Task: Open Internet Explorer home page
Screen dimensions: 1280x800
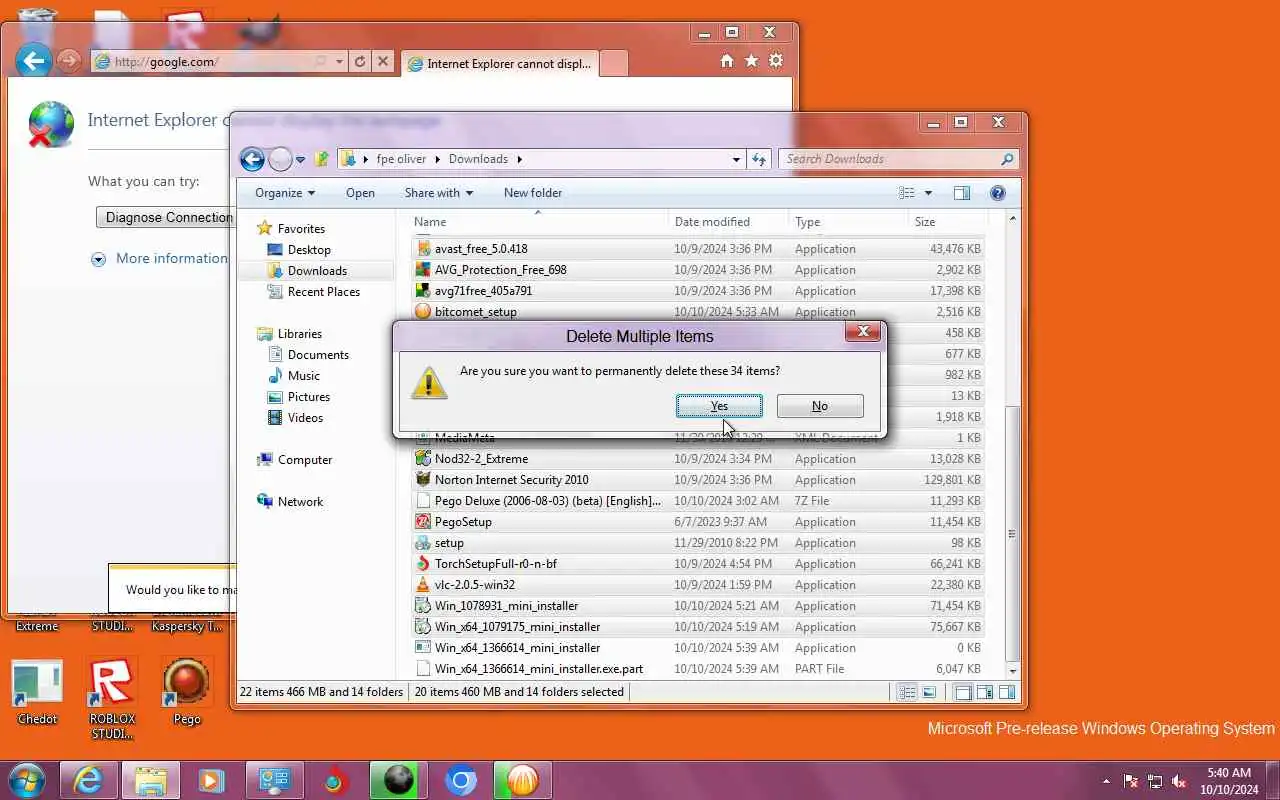Action: pyautogui.click(x=727, y=61)
